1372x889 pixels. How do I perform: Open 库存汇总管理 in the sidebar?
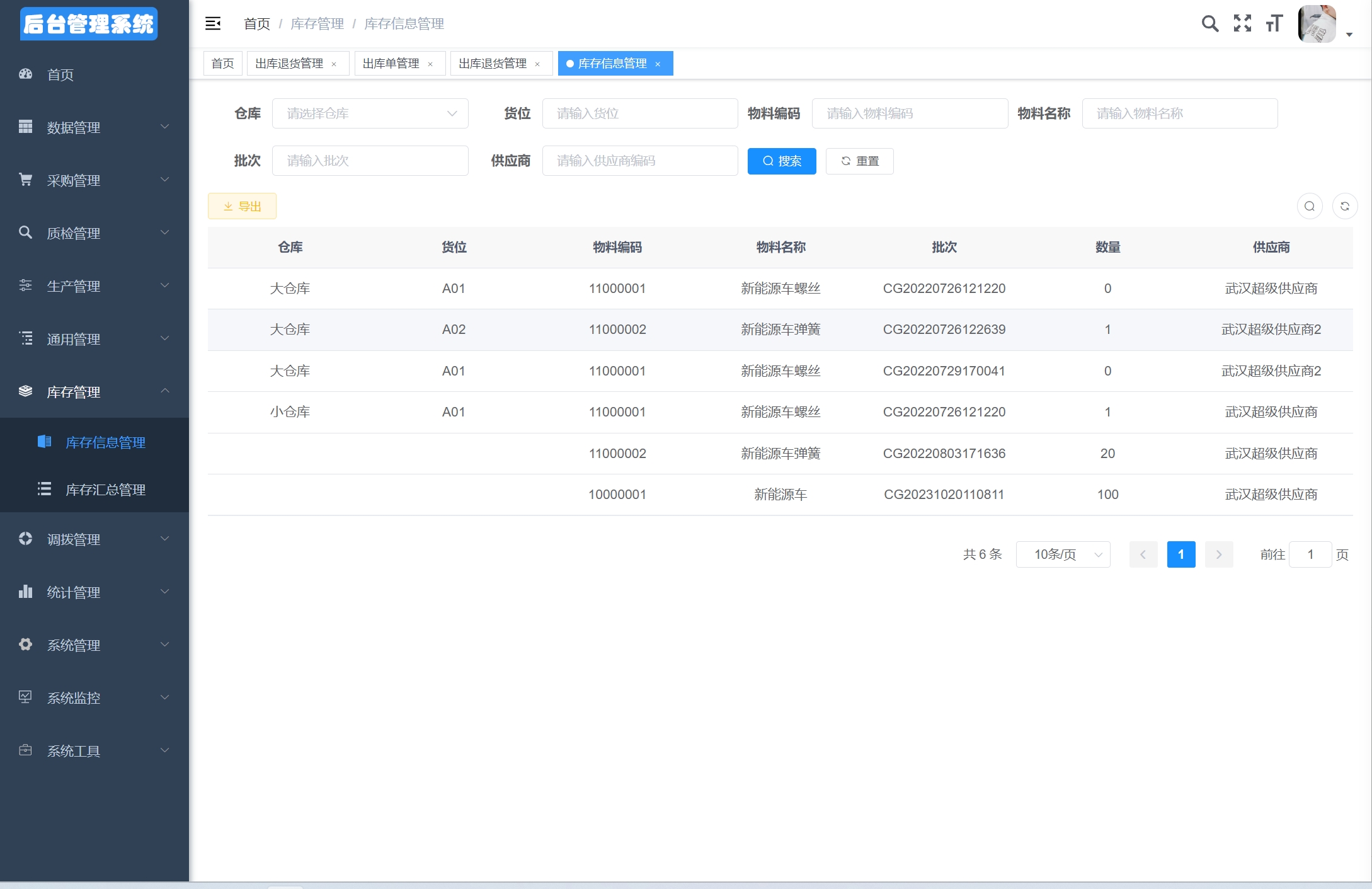(x=105, y=490)
